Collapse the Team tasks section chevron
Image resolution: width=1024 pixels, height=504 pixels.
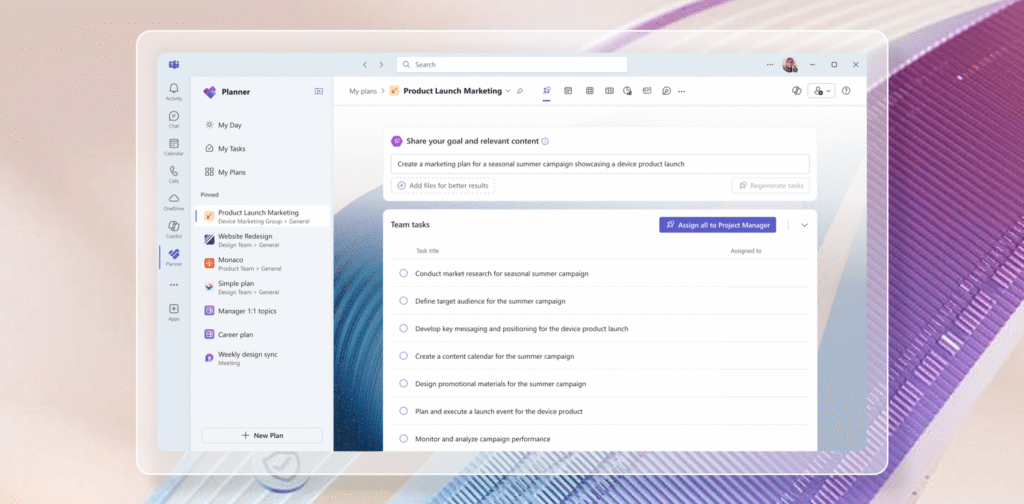[x=805, y=225]
